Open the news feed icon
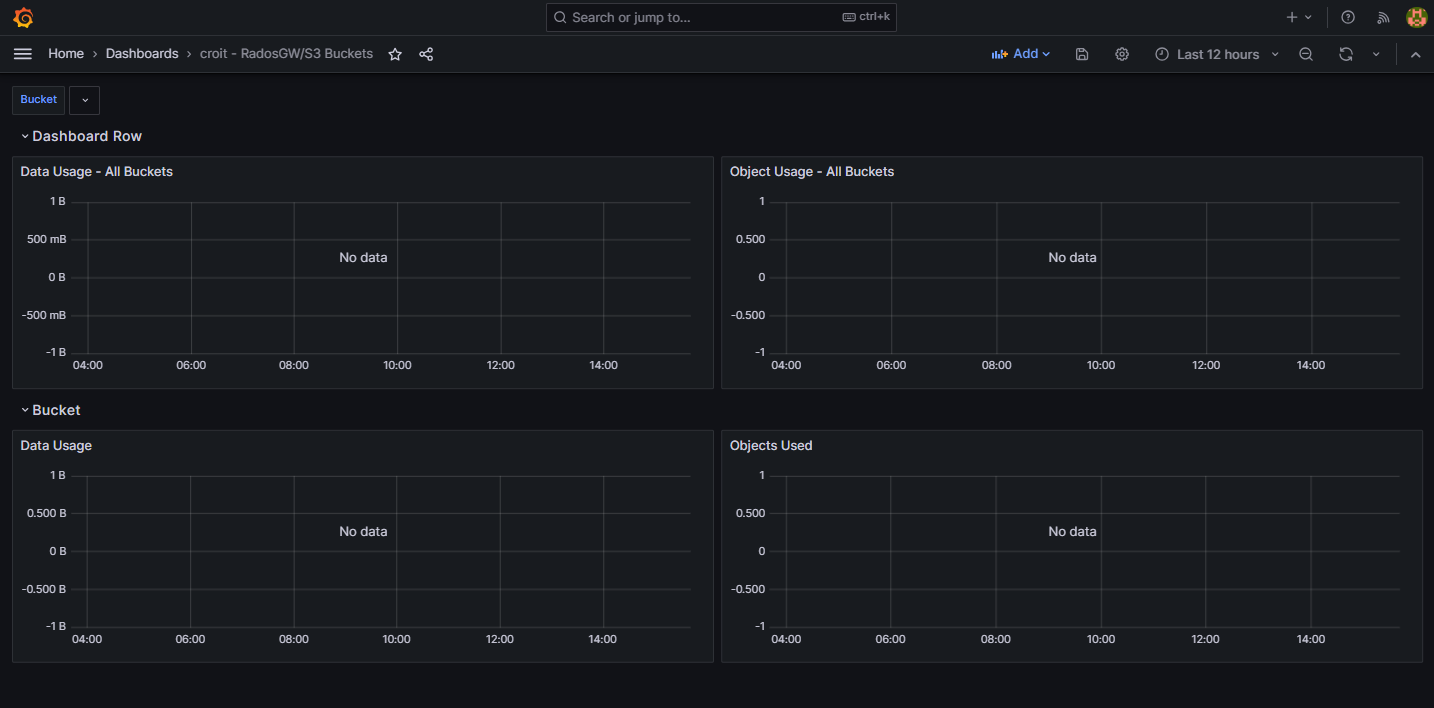This screenshot has height=708, width=1434. 1384,17
